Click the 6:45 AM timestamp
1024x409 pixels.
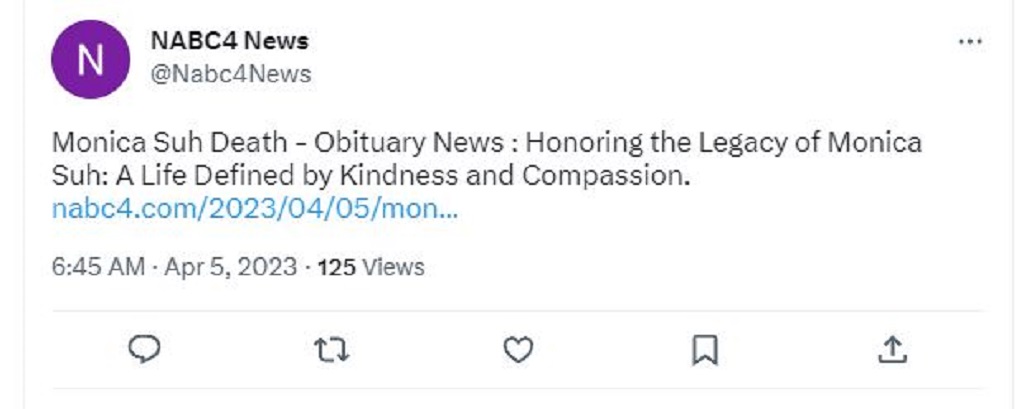click(98, 267)
